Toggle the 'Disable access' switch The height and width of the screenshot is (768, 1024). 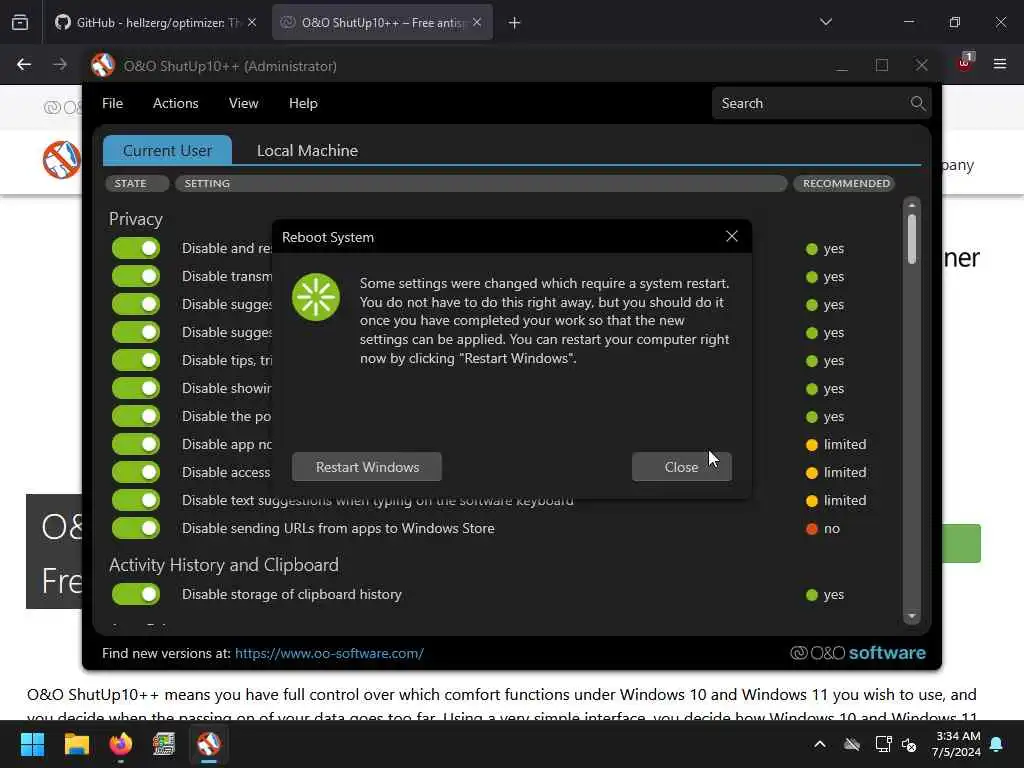136,472
